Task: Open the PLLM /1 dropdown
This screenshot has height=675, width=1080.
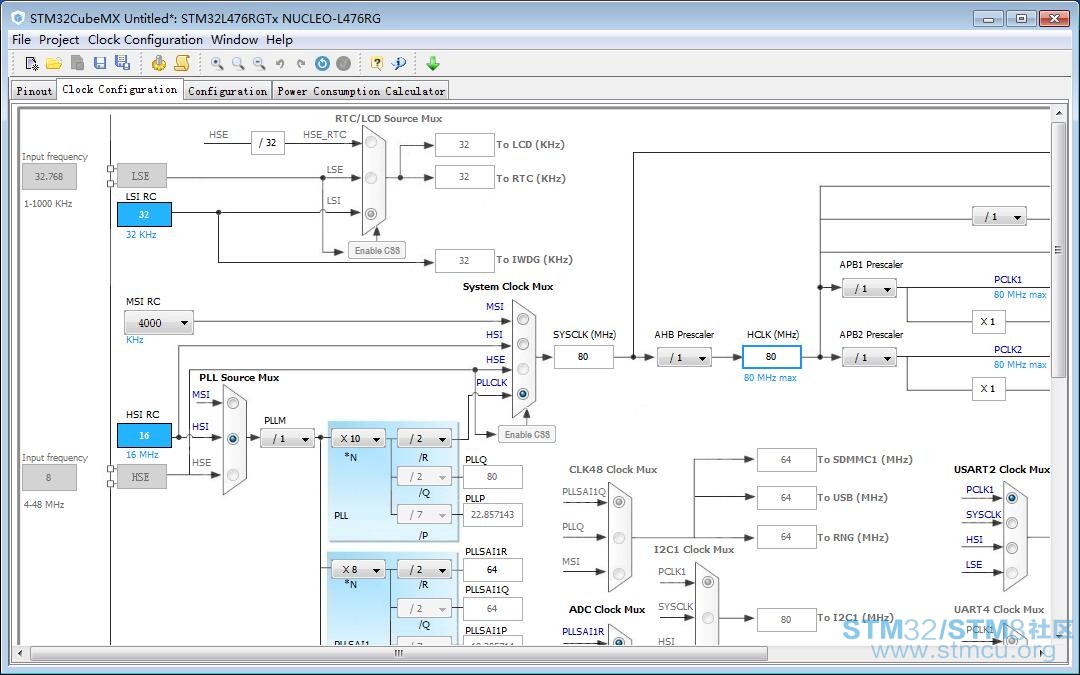Action: coord(287,438)
